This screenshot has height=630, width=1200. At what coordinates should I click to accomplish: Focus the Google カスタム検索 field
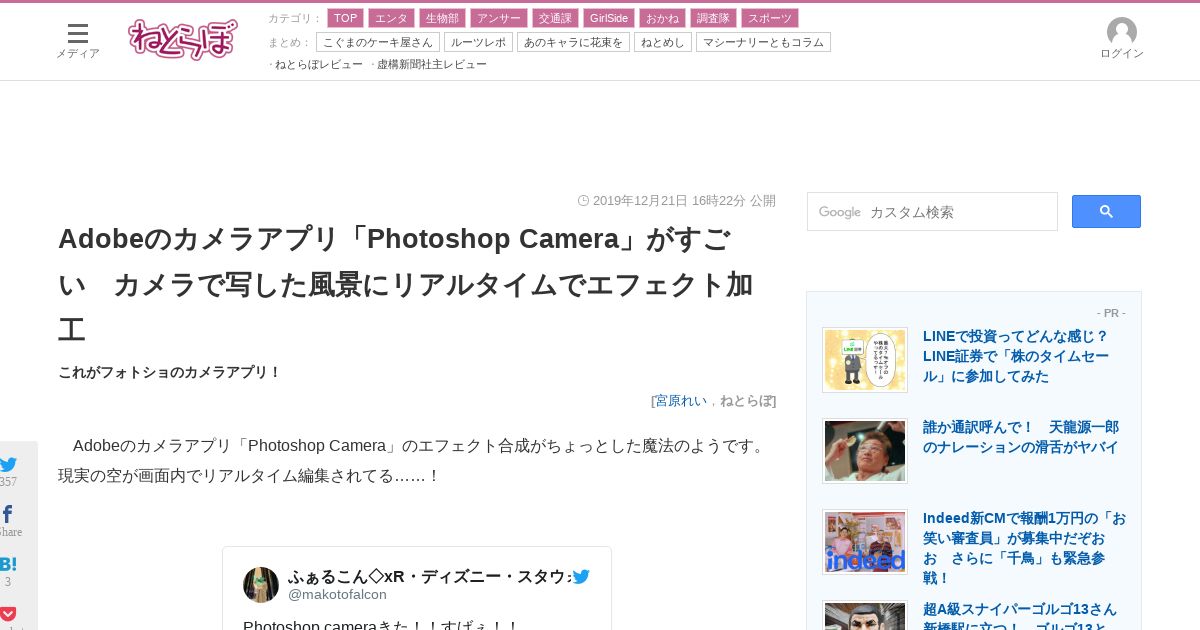point(932,212)
